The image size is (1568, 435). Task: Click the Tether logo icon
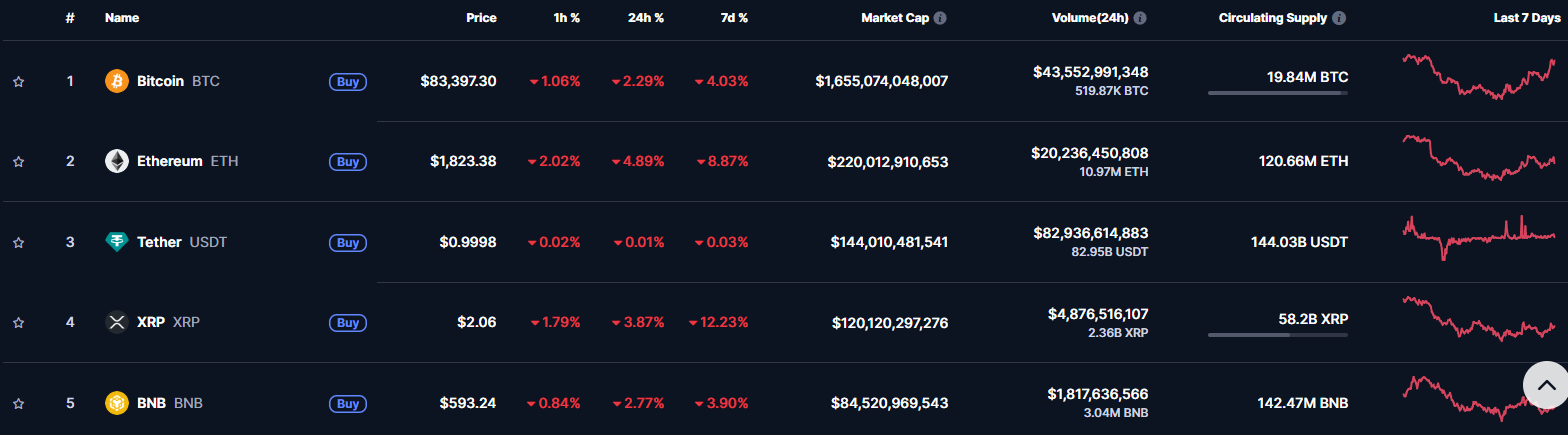pos(117,242)
